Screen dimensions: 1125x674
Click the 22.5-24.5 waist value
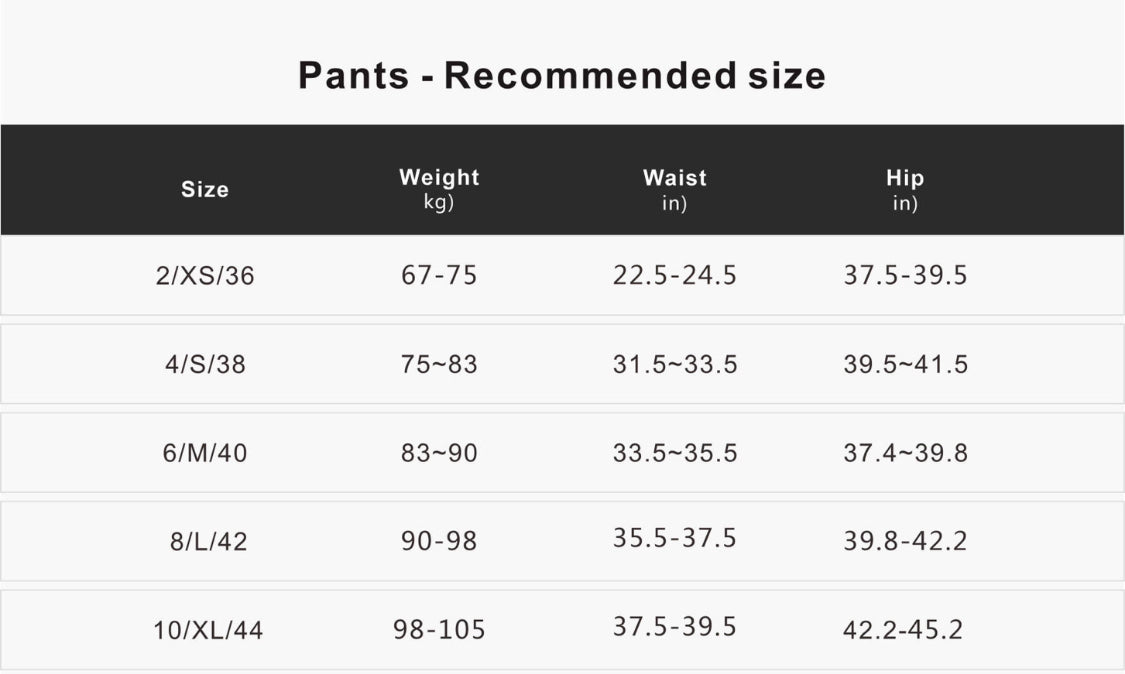tap(675, 275)
